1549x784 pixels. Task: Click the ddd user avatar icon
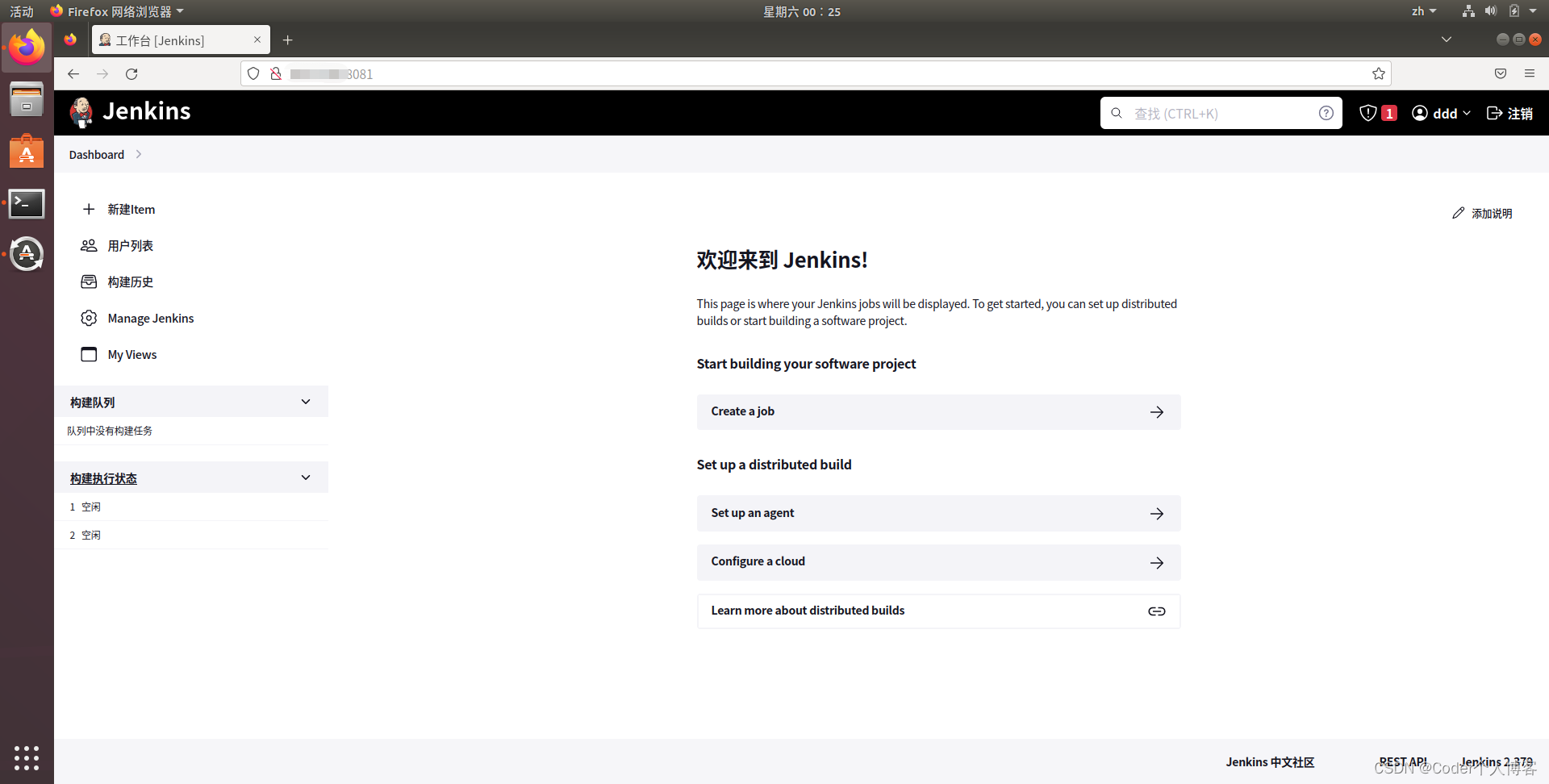click(1420, 113)
